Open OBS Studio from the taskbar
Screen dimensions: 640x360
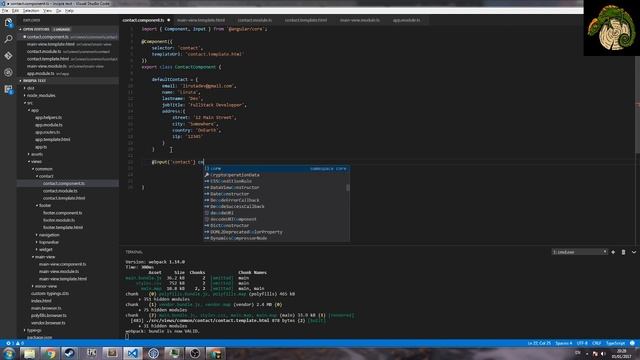[194, 353]
